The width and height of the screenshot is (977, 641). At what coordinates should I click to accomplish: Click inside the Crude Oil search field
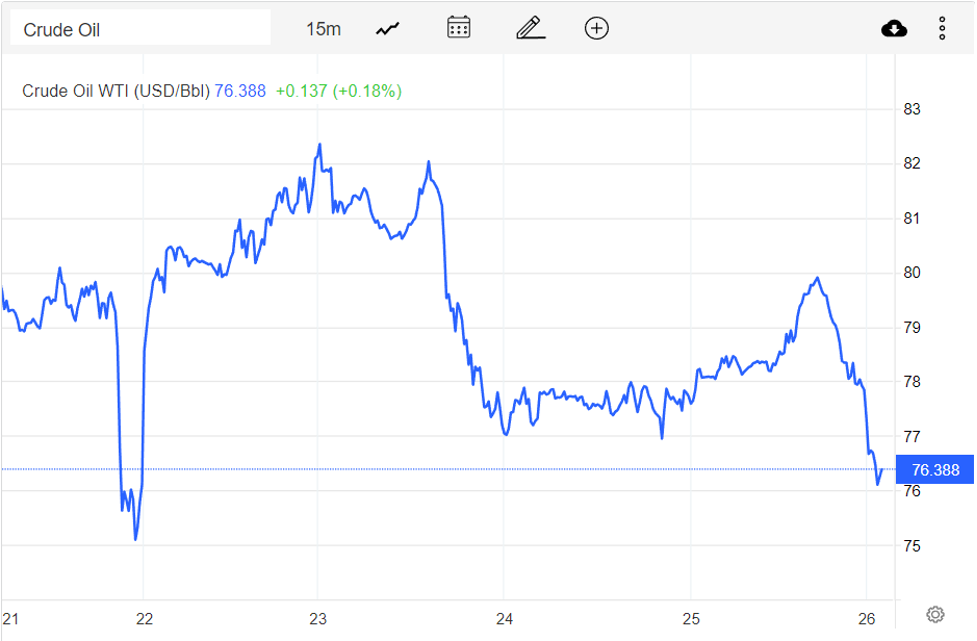point(140,27)
